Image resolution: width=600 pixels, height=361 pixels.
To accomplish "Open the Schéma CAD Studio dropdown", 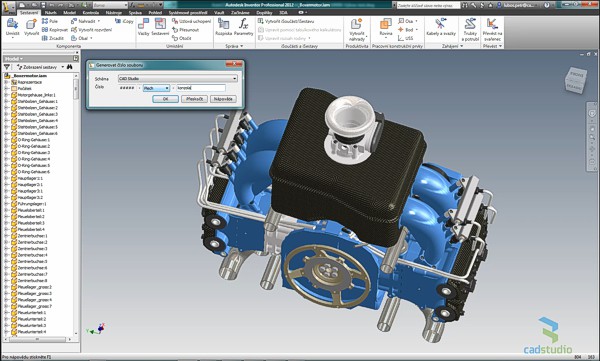I will [178, 78].
